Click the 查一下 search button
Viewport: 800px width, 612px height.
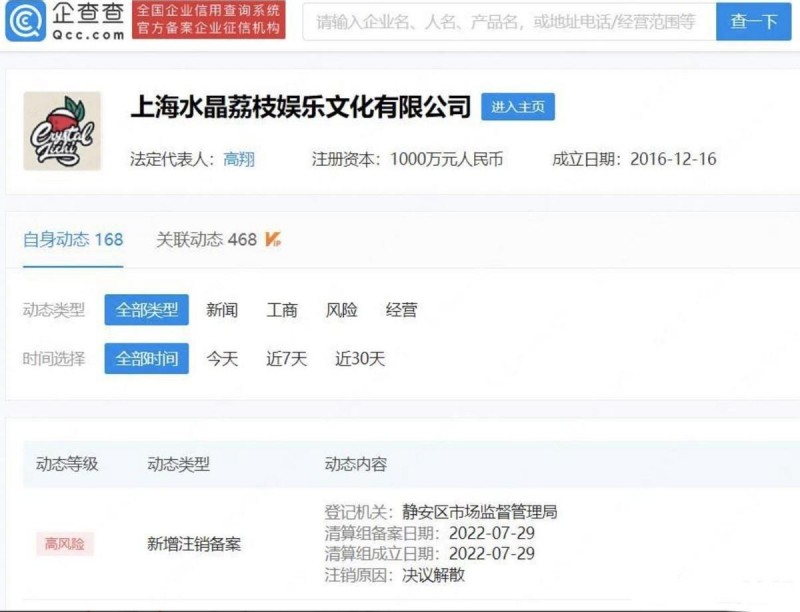756,23
